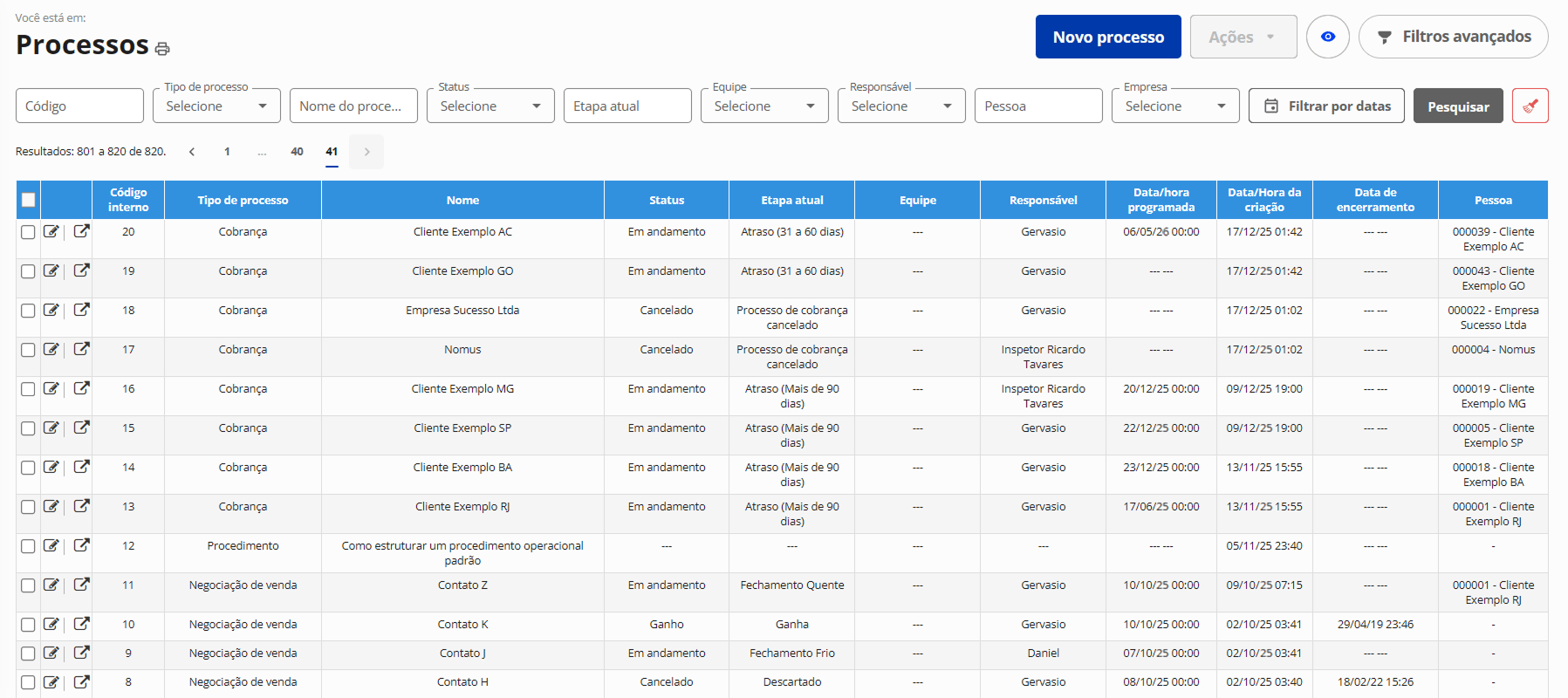Click the clear filters eraser icon
This screenshot has width=1568, height=698.
point(1530,106)
